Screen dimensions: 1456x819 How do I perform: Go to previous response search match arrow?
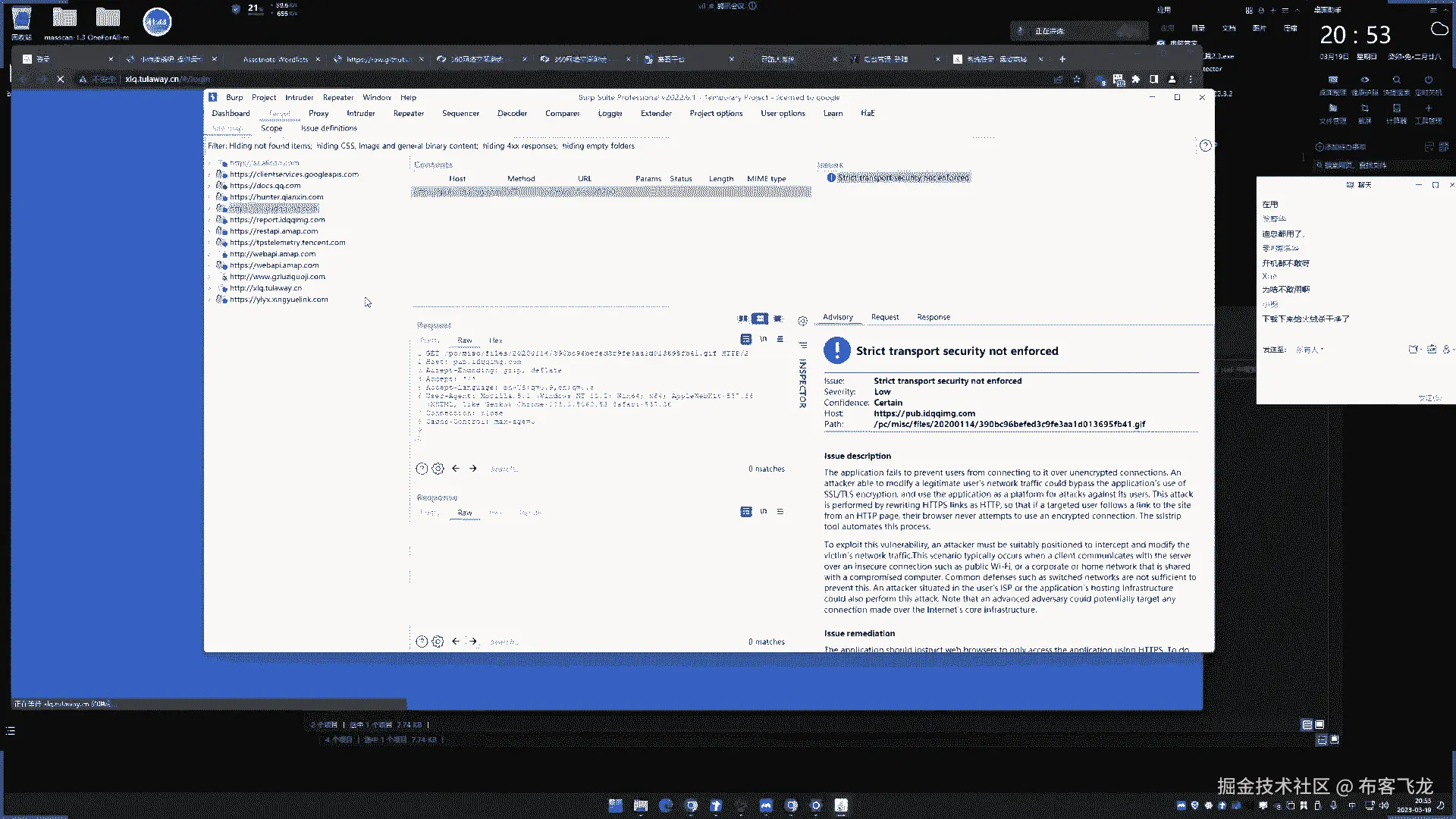click(456, 642)
